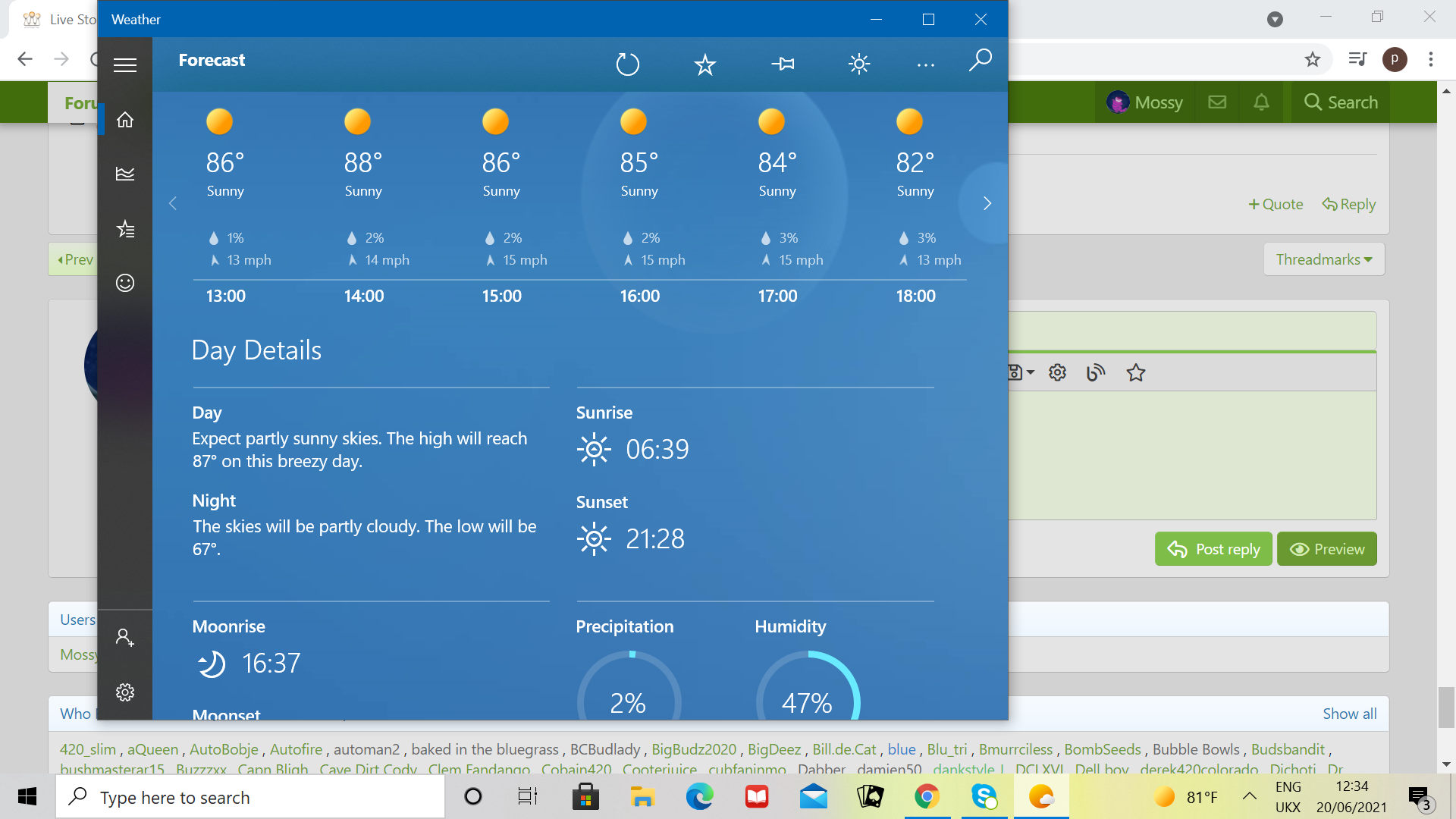The height and width of the screenshot is (819, 1456).
Task: Click the browser page scrollbar thumb
Action: (1446, 708)
